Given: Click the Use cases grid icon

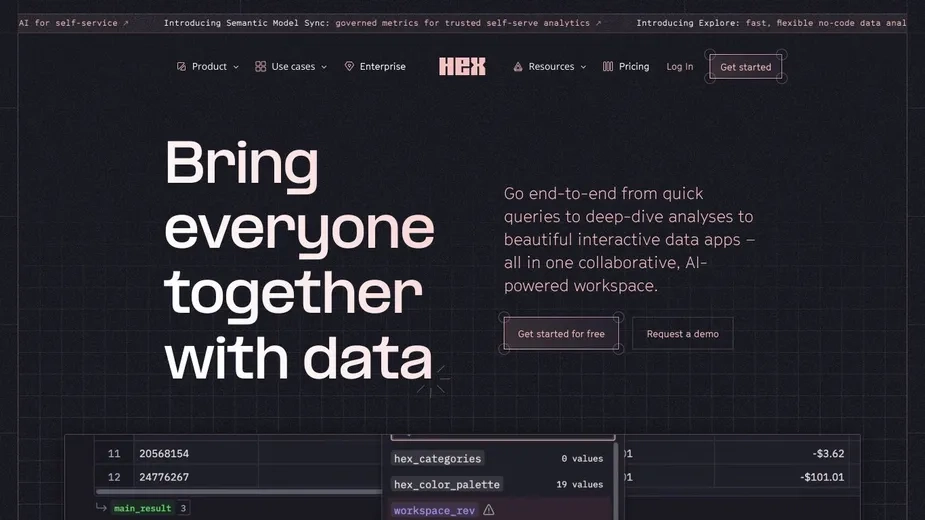Looking at the screenshot, I should pyautogui.click(x=260, y=67).
